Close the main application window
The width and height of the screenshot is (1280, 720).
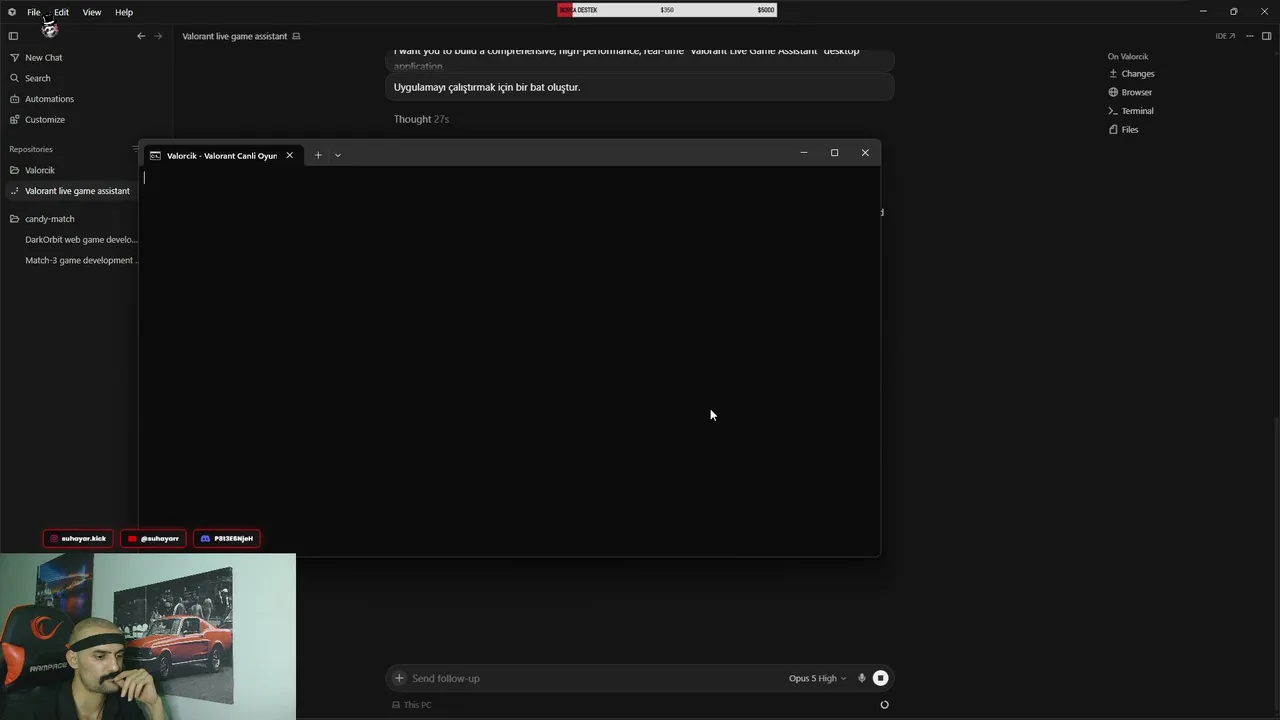(1264, 12)
